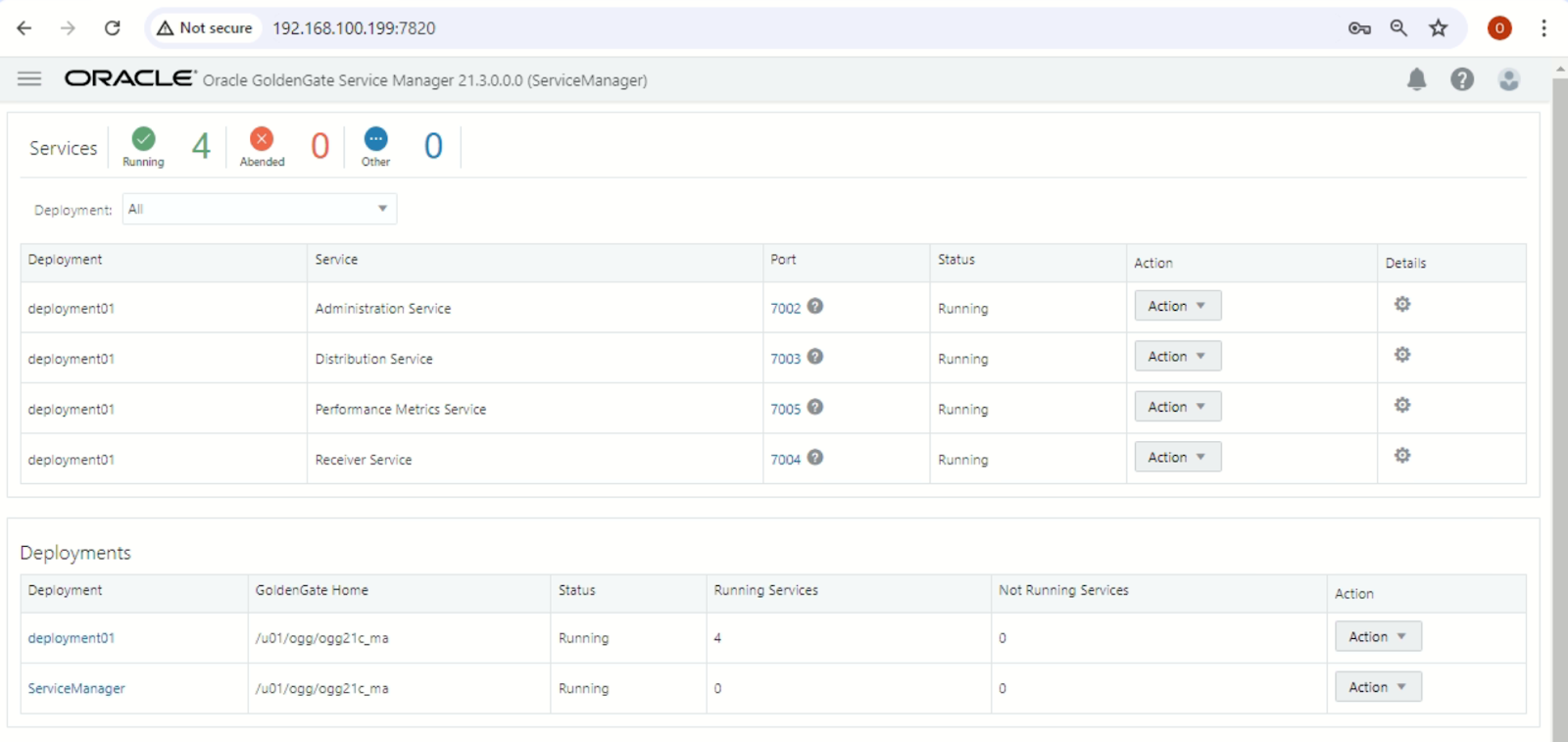Screen dimensions: 1568x742
Task: Click the blue Other status icon
Action: click(375, 138)
